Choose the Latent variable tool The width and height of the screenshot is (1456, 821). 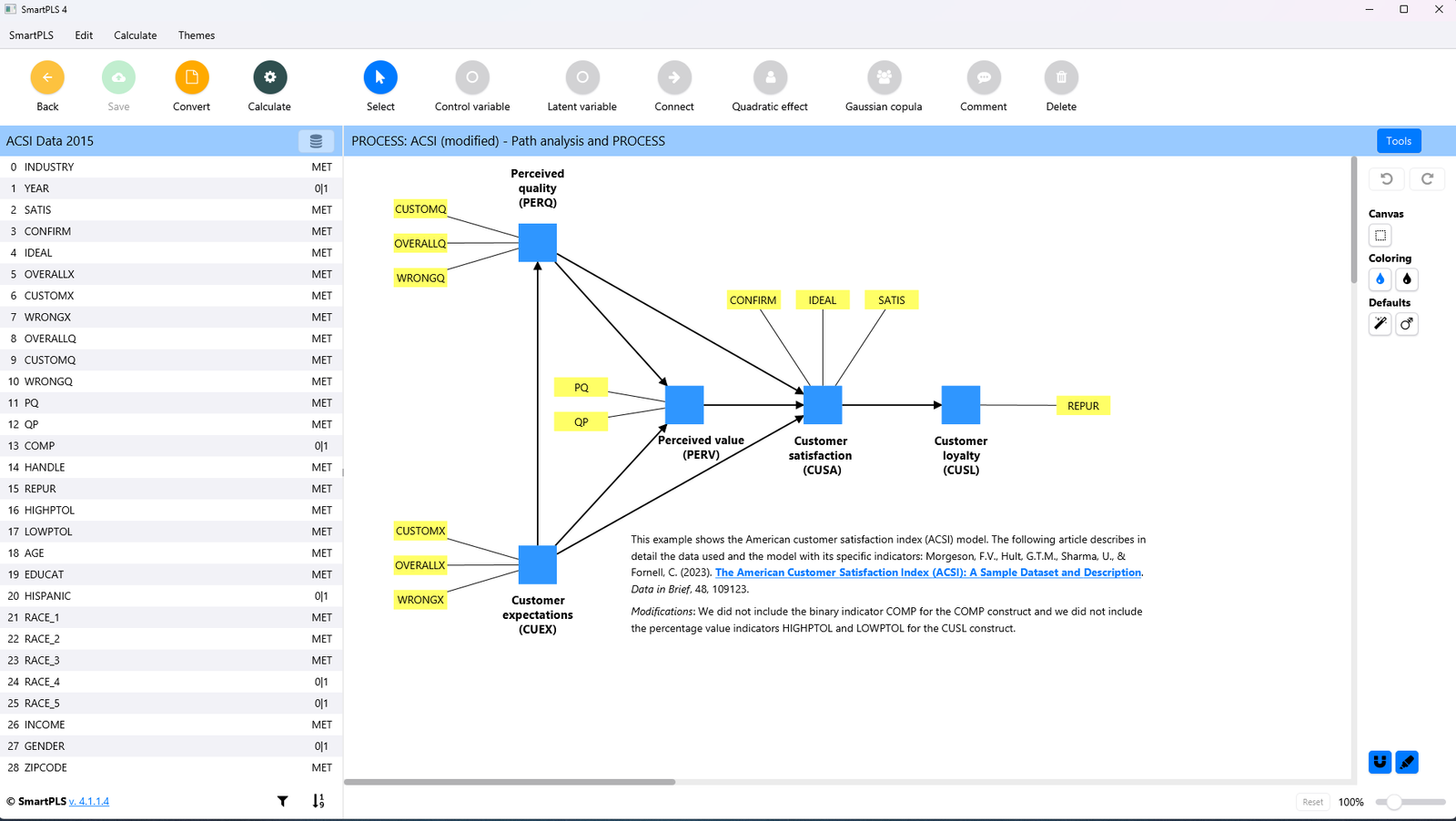[x=582, y=77]
